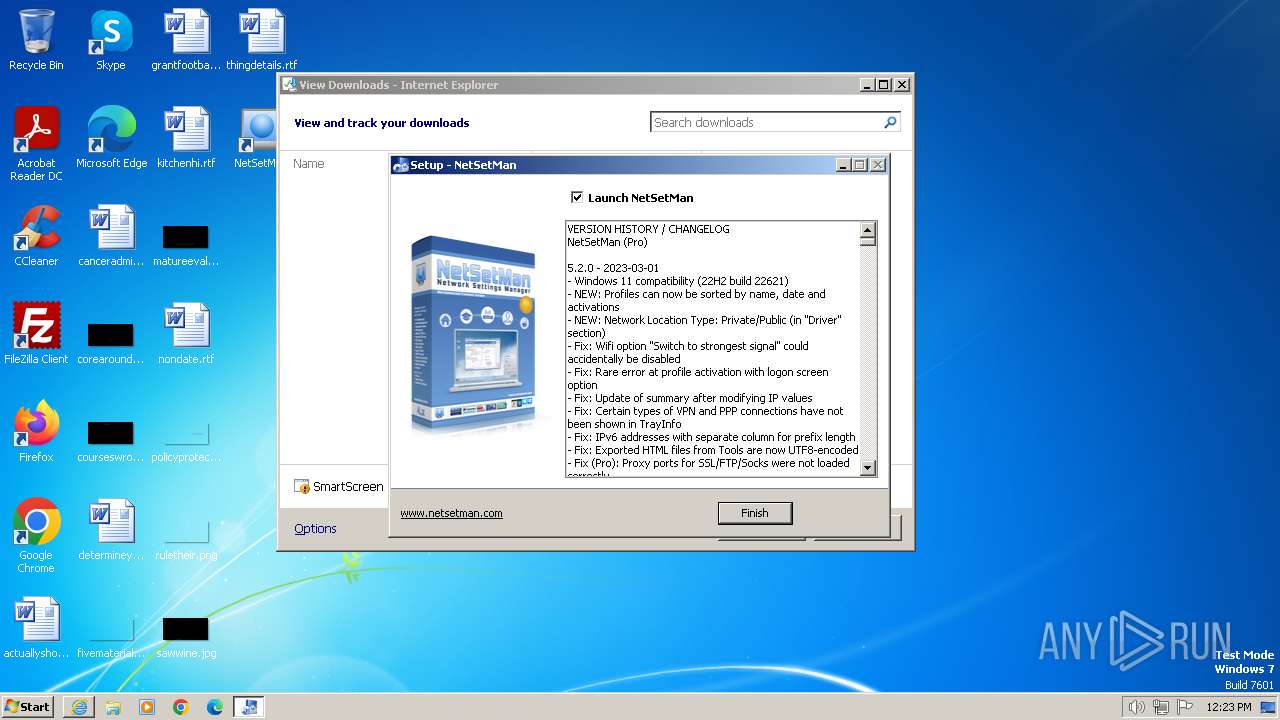Select the grantfootba... document icon
Image resolution: width=1280 pixels, height=720 pixels.
coord(186,40)
